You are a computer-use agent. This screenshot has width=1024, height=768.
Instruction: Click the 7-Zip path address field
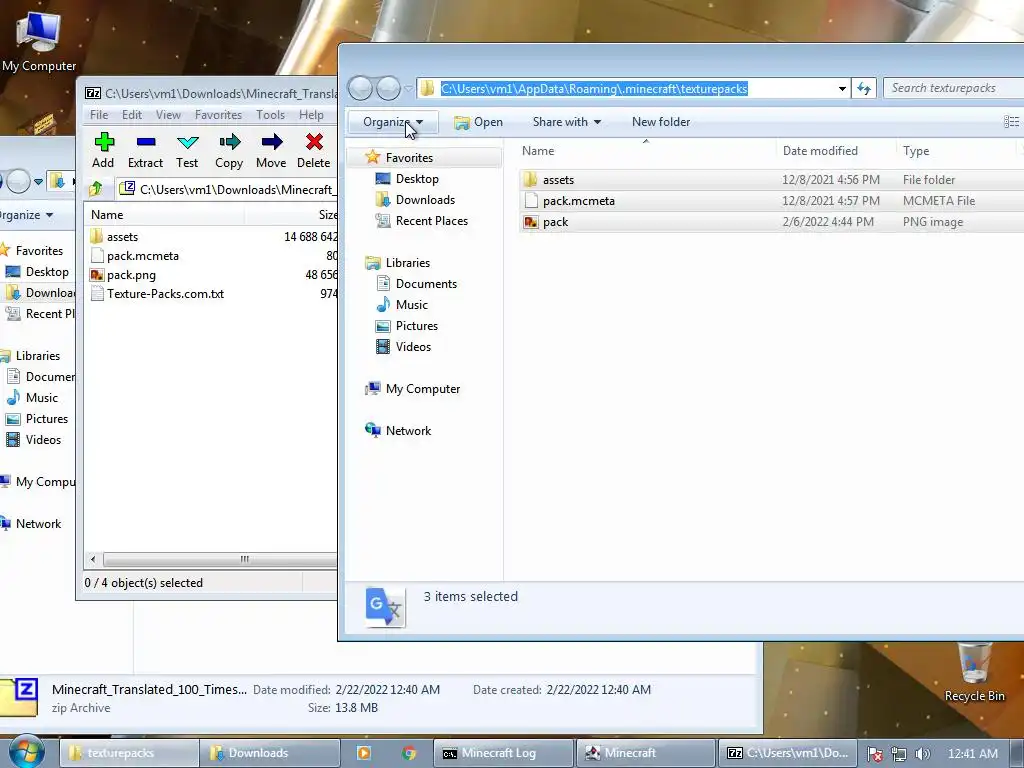pos(227,189)
